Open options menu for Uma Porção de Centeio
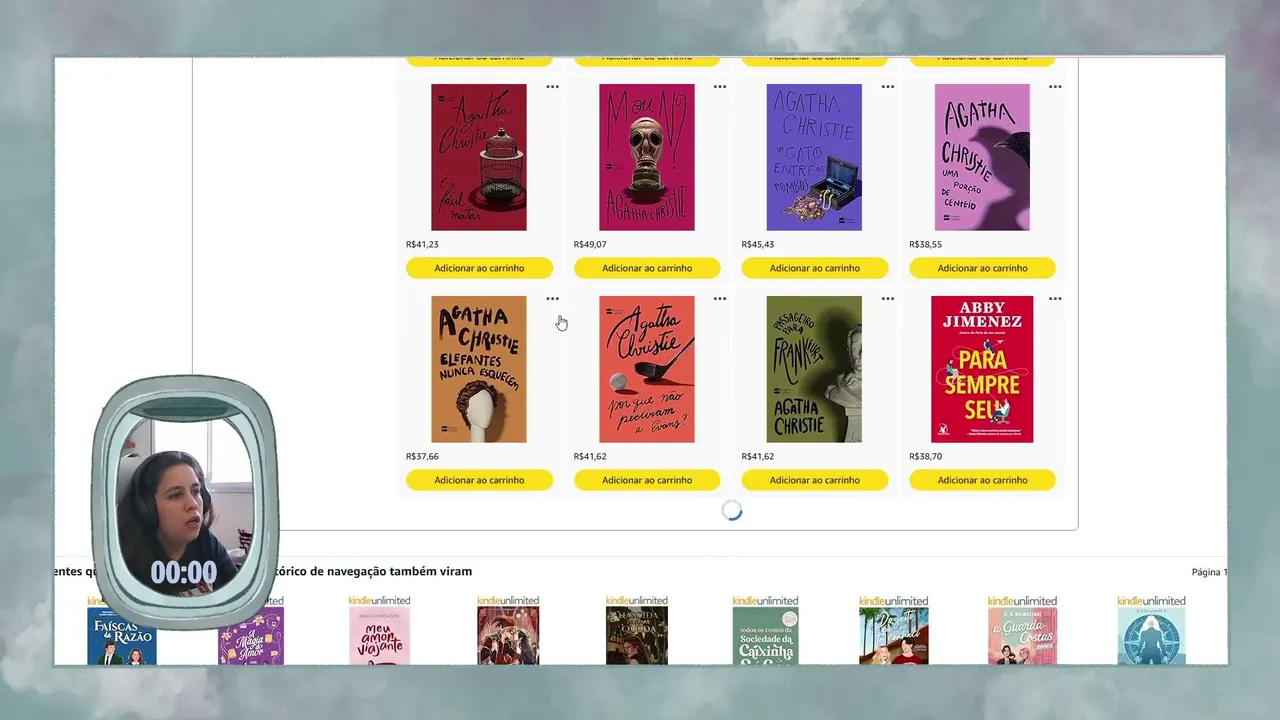1280x720 pixels. (x=1055, y=87)
